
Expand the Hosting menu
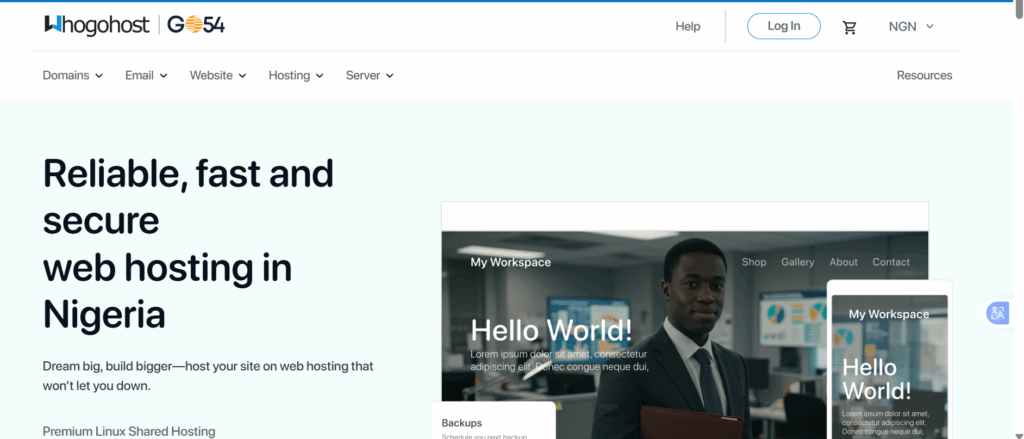[x=296, y=75]
